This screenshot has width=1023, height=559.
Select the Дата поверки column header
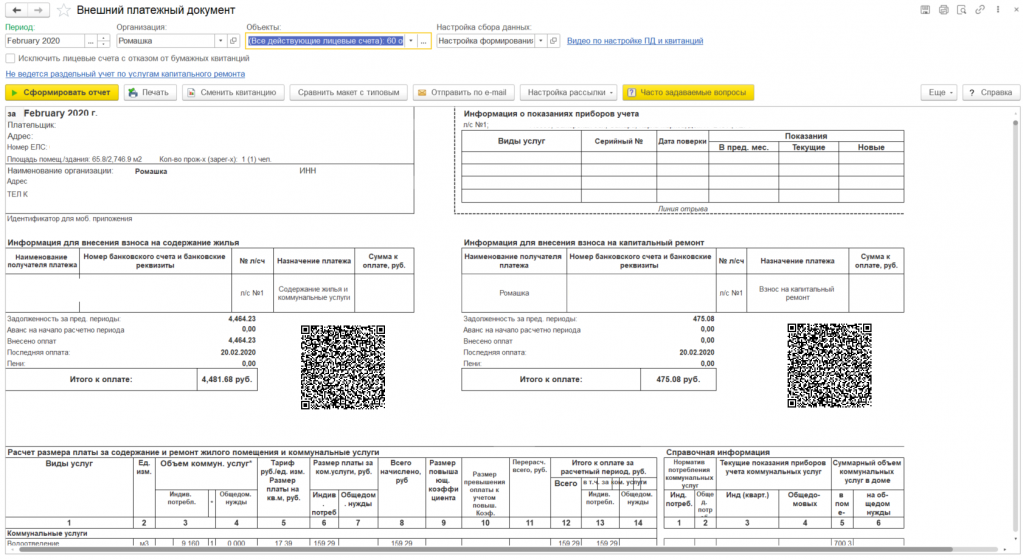pyautogui.click(x=682, y=141)
